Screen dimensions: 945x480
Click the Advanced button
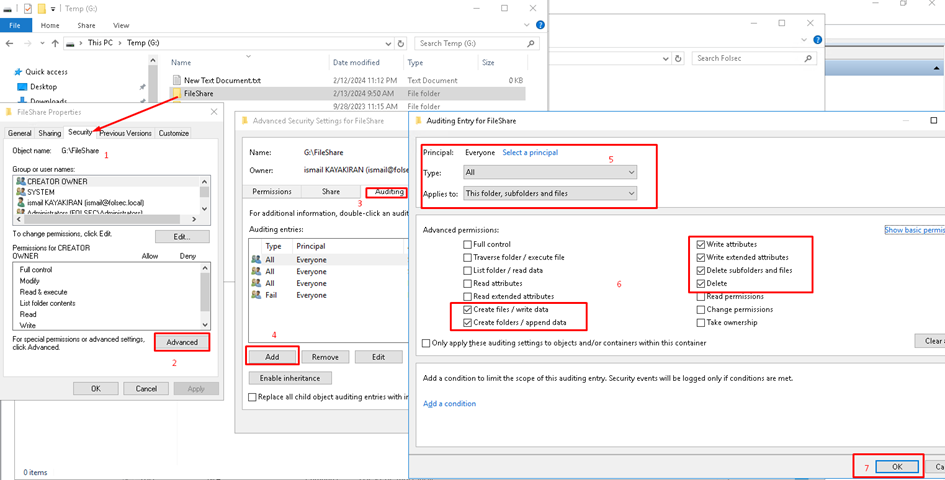[182, 343]
